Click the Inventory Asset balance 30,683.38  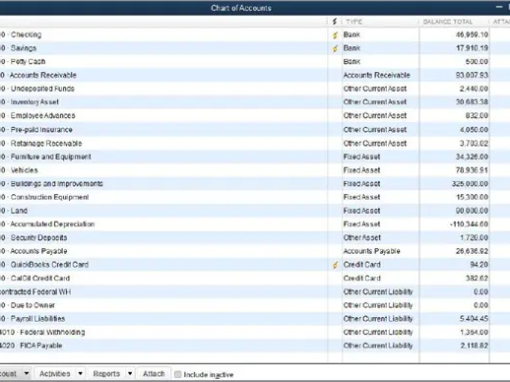[472, 102]
